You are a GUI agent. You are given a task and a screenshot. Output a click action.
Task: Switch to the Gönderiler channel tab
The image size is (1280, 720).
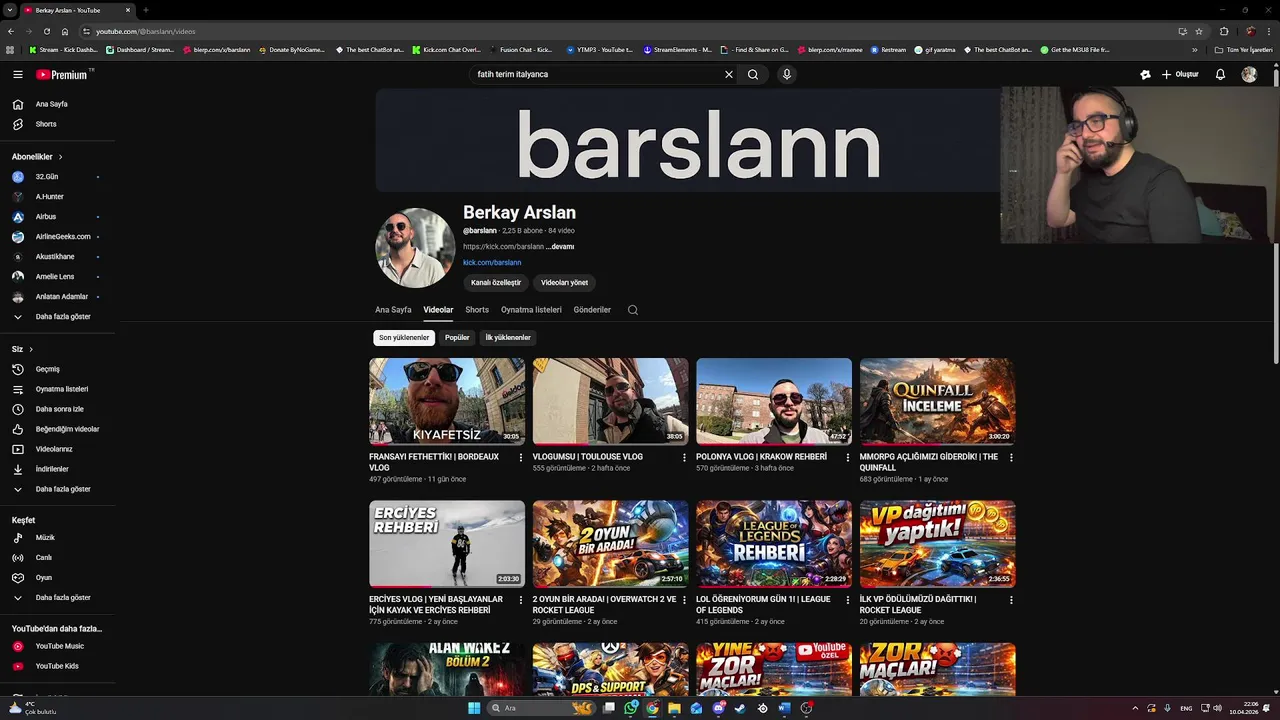pos(592,310)
